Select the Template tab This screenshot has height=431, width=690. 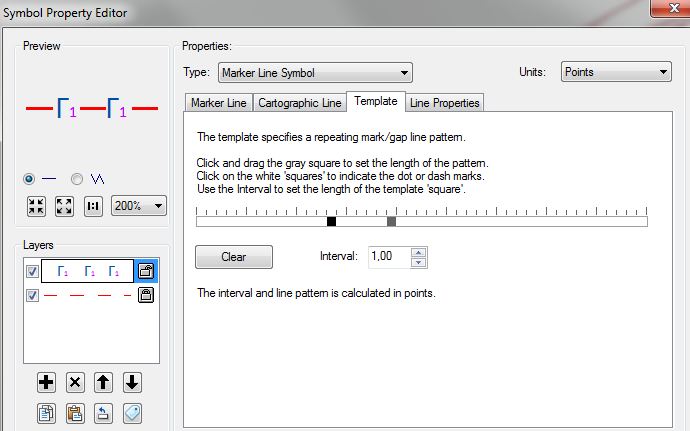pos(376,101)
